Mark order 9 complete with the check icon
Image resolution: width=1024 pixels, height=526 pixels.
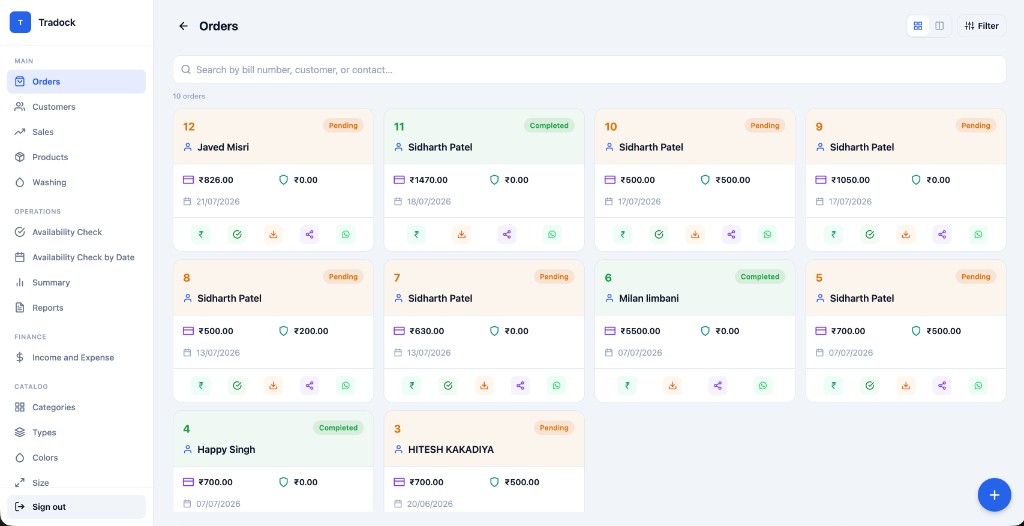pyautogui.click(x=869, y=234)
